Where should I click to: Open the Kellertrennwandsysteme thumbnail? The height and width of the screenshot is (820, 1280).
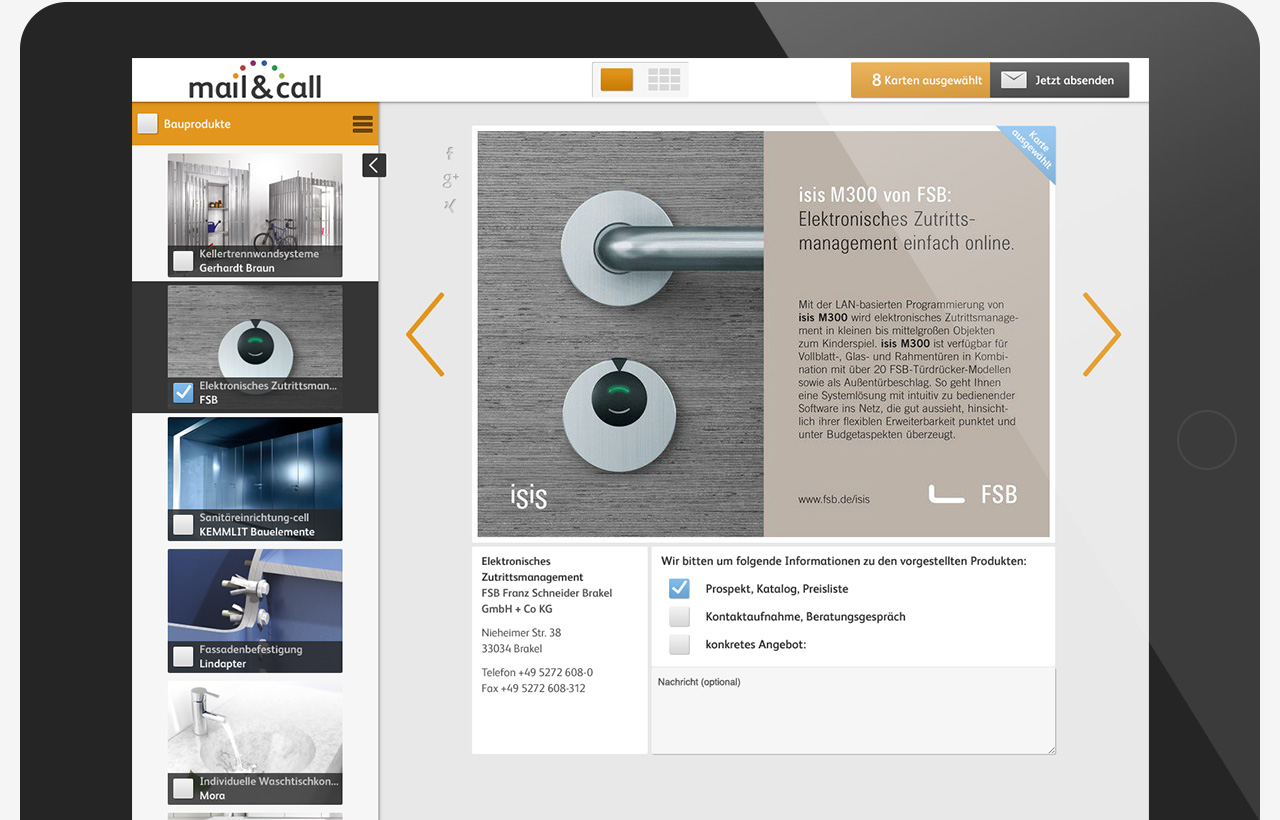point(255,215)
